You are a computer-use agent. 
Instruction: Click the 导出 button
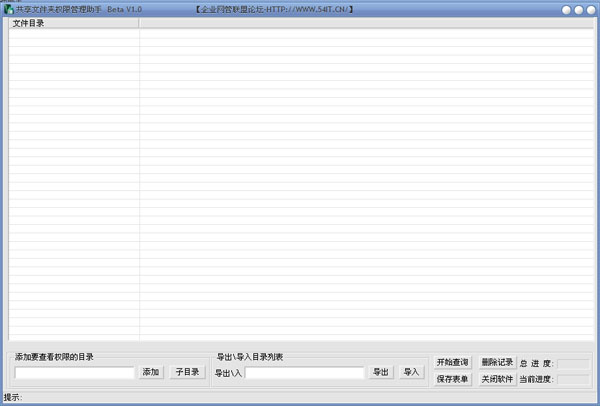coord(381,372)
